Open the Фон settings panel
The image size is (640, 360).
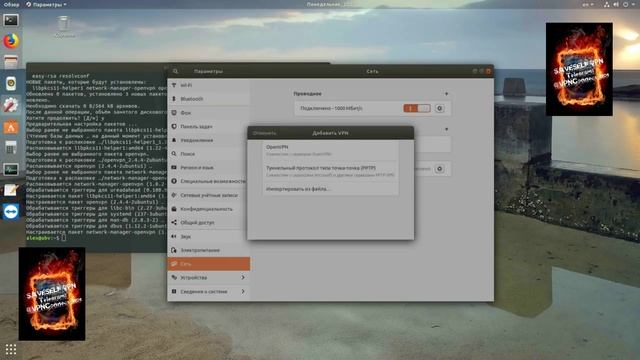[x=209, y=113]
